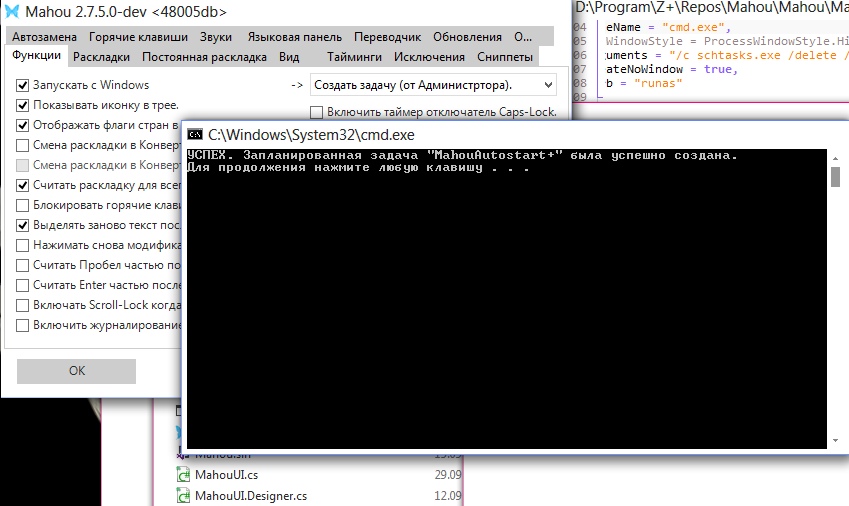
Task: Enable Включить журналирование checkbox
Action: pos(22,325)
